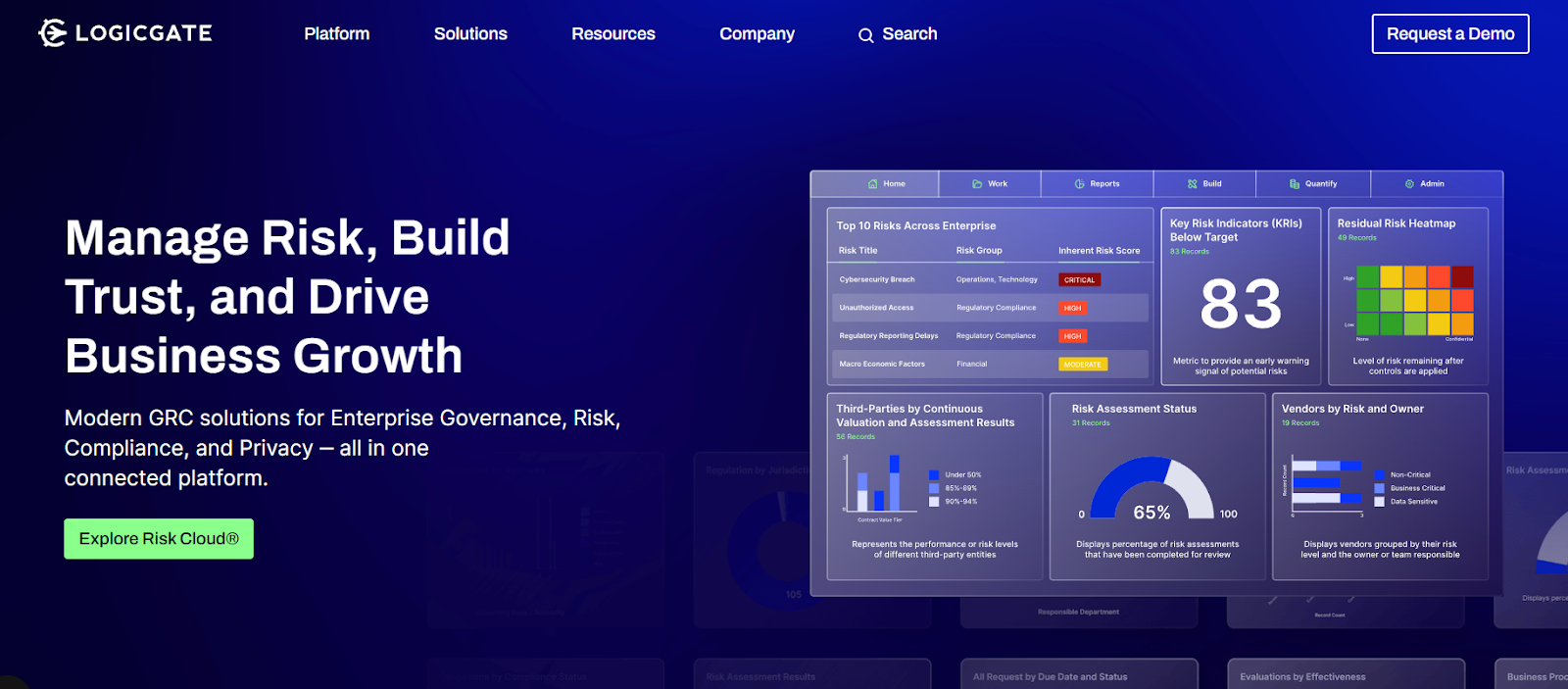Click the Admin gear icon in dashboard
Screen dimensions: 1568x689
pyautogui.click(x=1409, y=184)
